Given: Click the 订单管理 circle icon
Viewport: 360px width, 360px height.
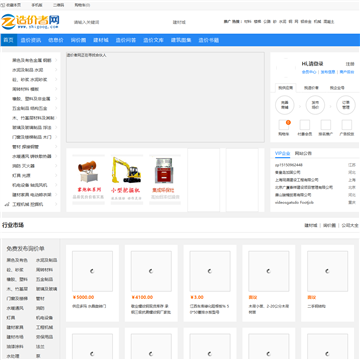Looking at the screenshot, I should 346,105.
